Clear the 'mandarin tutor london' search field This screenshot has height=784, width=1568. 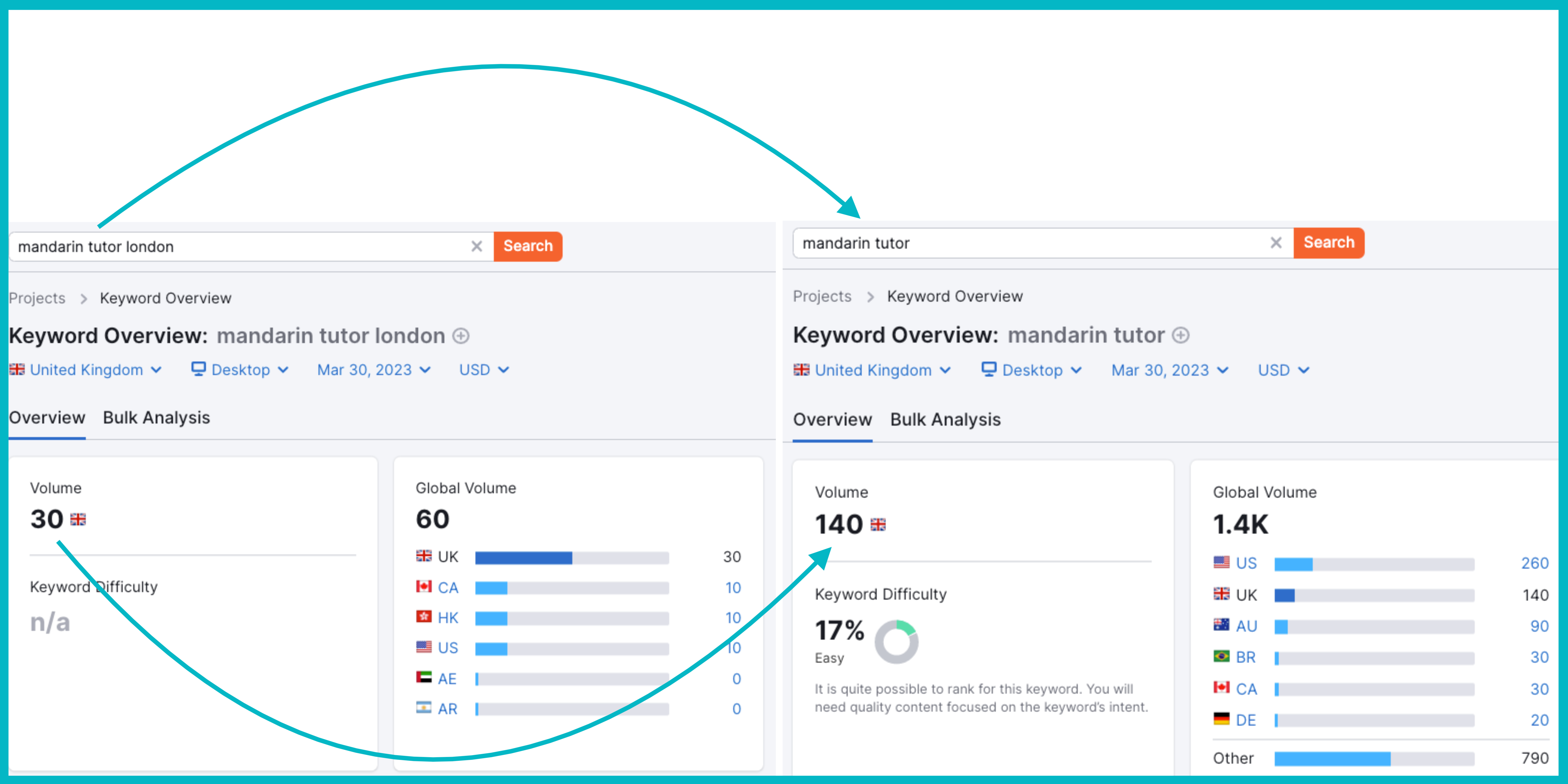477,247
